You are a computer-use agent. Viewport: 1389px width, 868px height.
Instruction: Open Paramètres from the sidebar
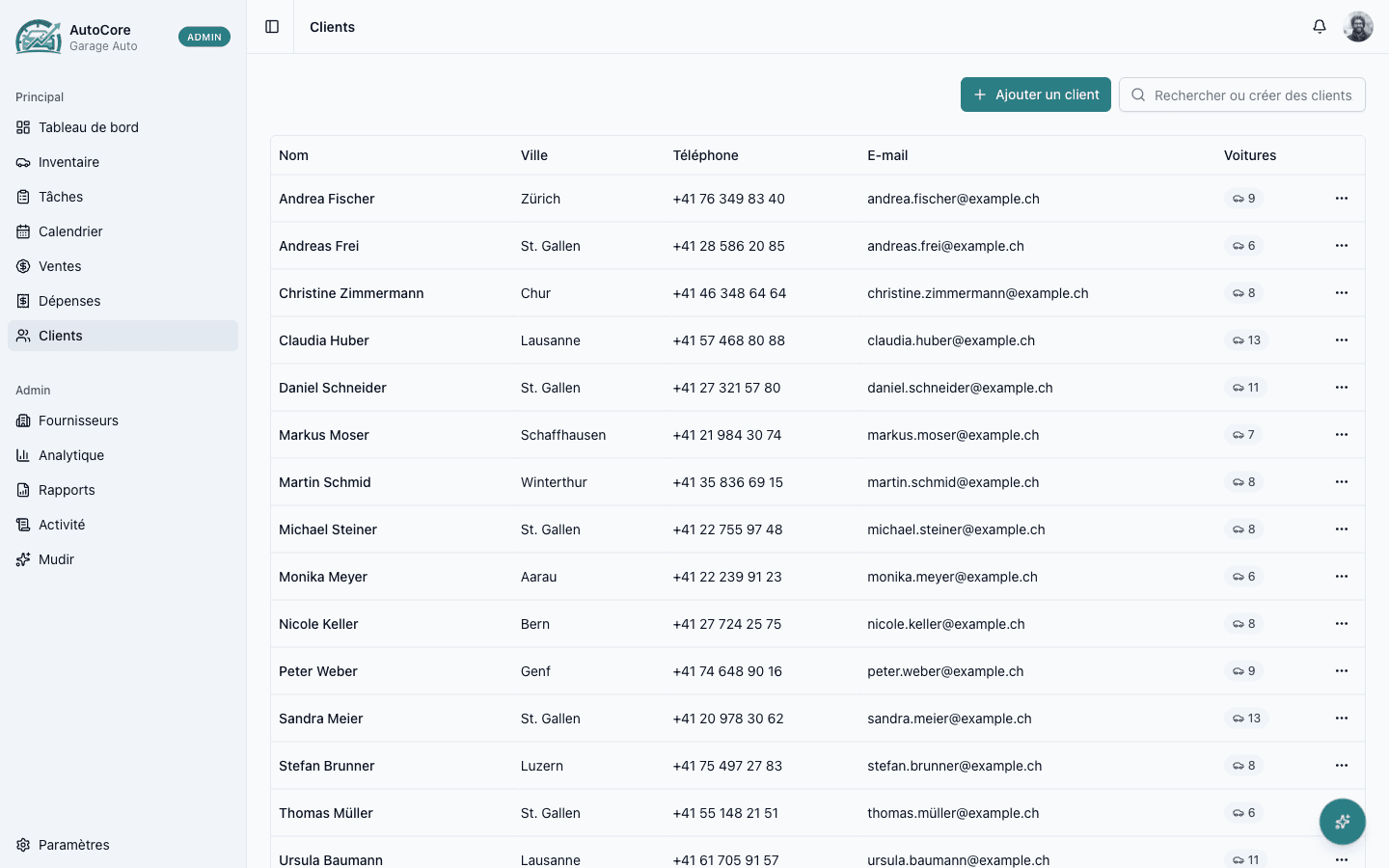coord(73,845)
